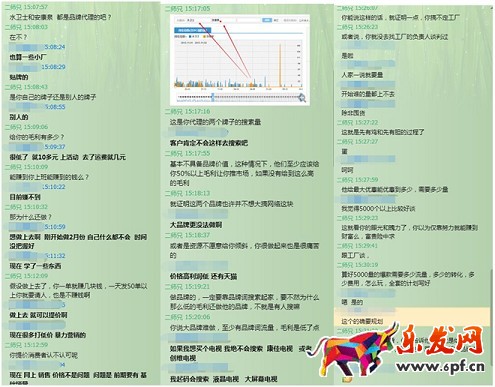Select message "贴牌的"
Viewport: 495px width, 387px height.
[19, 77]
